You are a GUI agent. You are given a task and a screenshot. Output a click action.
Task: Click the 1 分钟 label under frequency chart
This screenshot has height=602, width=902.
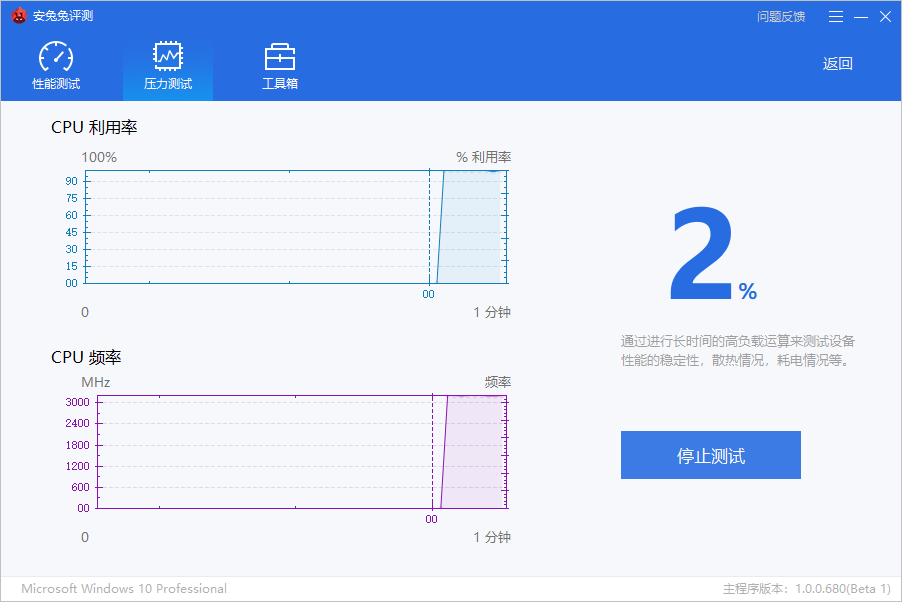(x=492, y=537)
